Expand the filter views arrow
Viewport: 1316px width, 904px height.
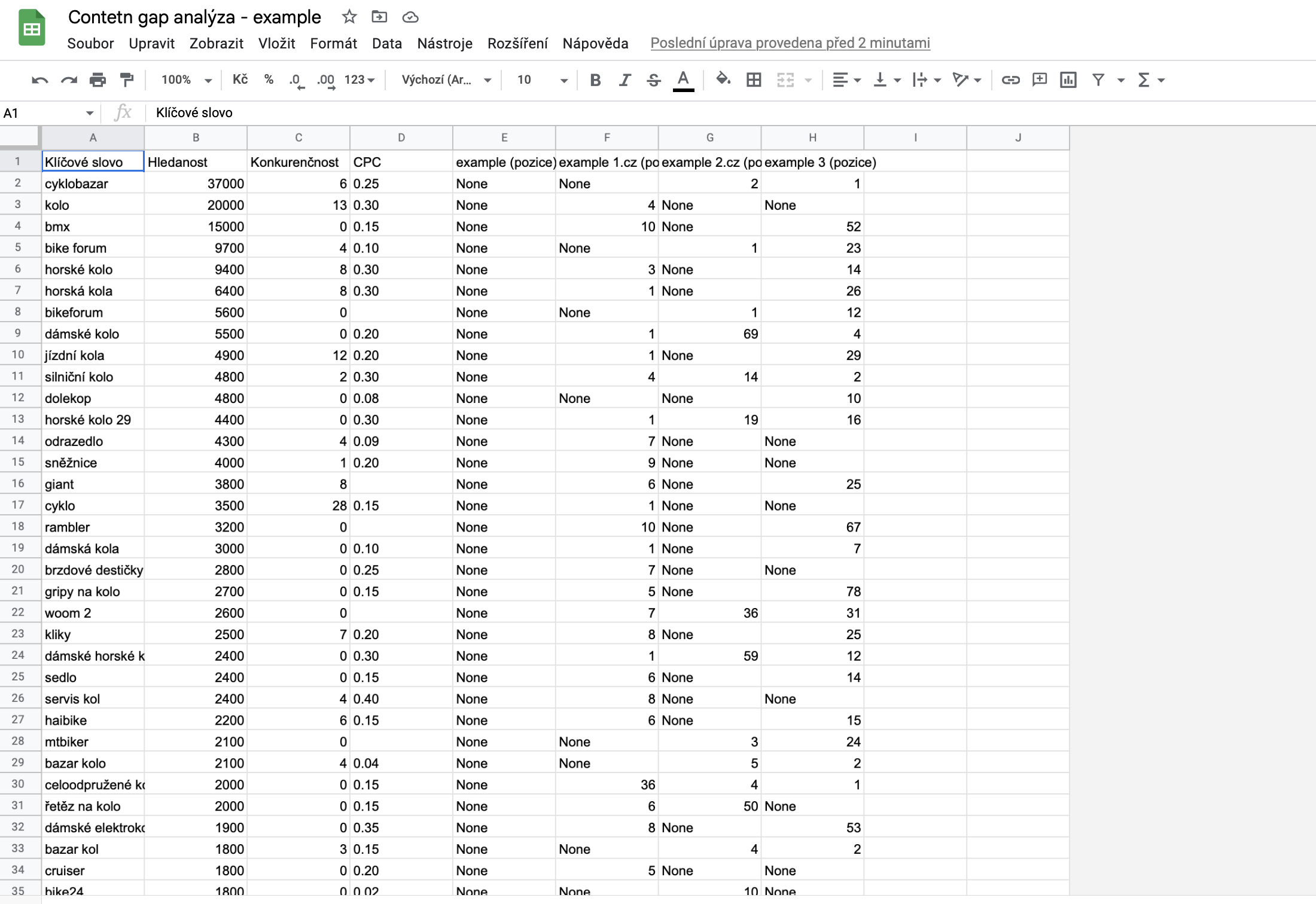pyautogui.click(x=1121, y=80)
